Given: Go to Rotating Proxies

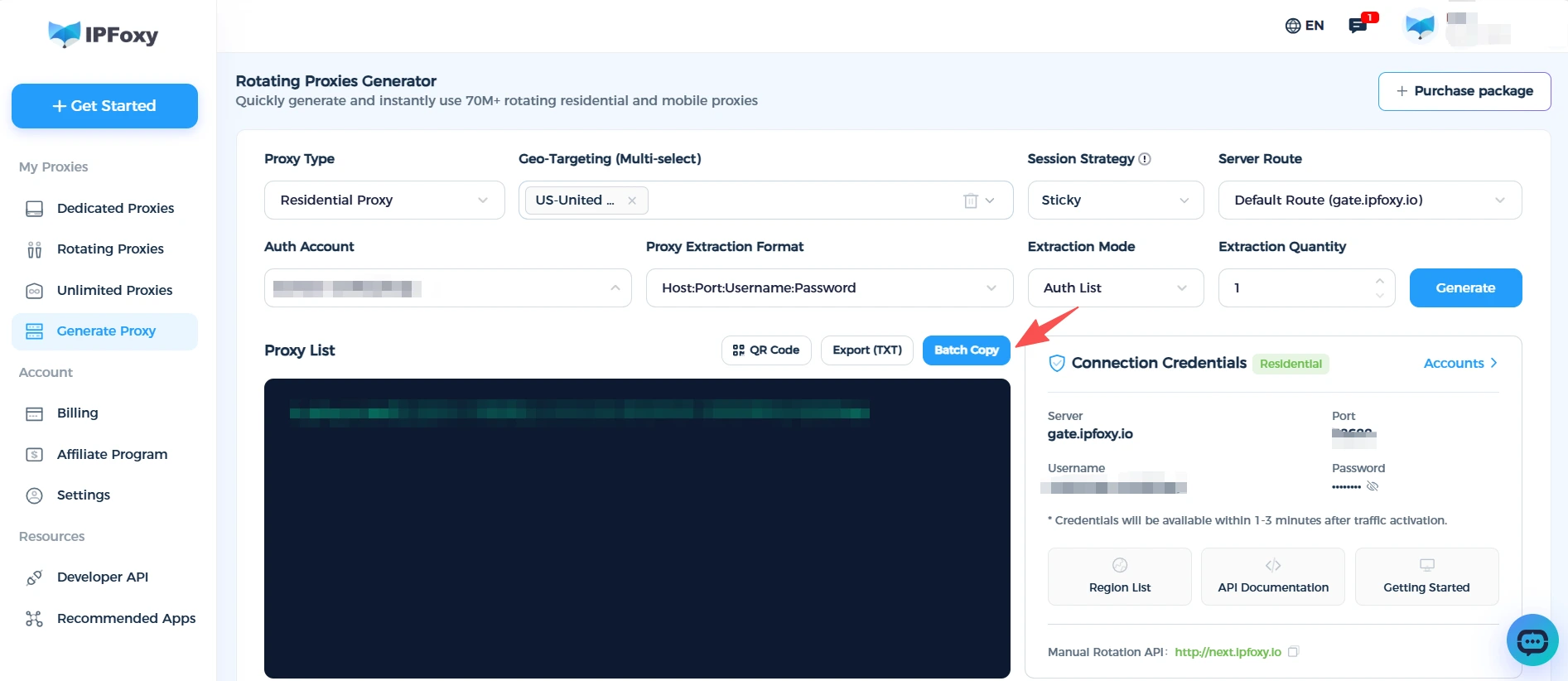Looking at the screenshot, I should (104, 249).
